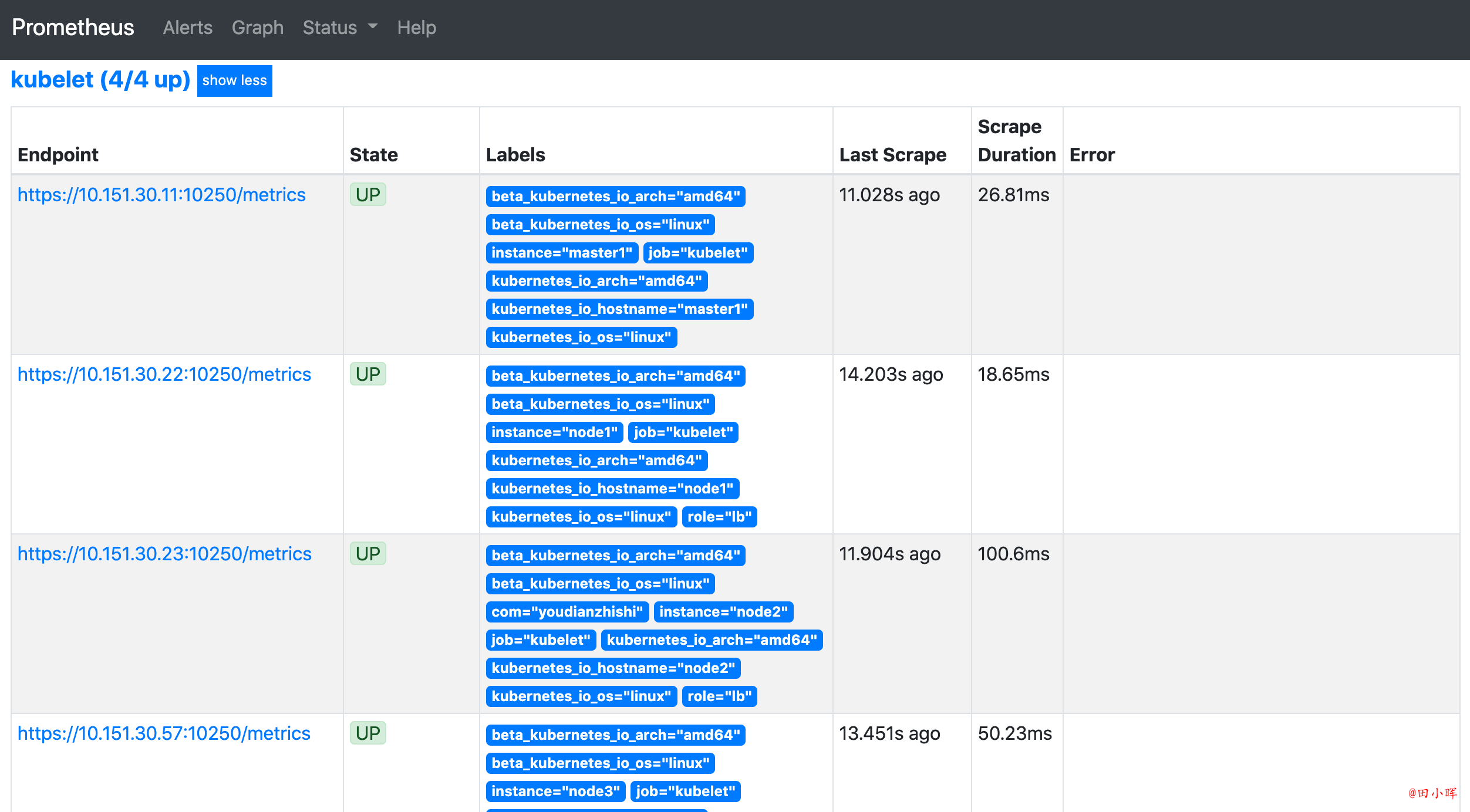Click beta_kubernetes_io_os label in the node3 row
Viewport: 1470px width, 812px height.
(x=601, y=763)
